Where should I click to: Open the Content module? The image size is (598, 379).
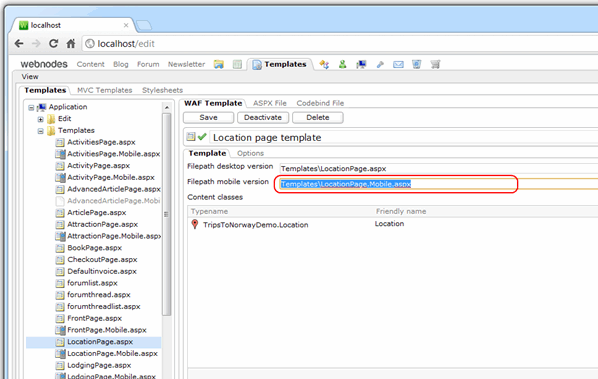(90, 64)
